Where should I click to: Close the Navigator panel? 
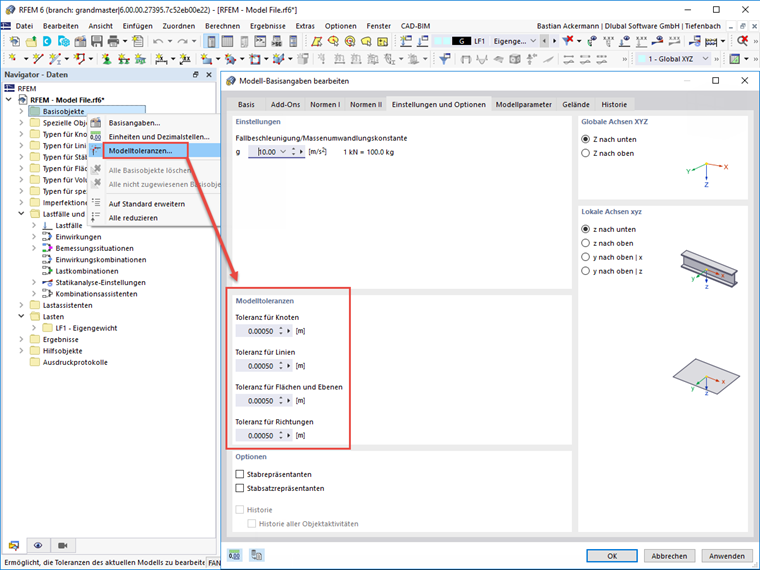pos(209,75)
